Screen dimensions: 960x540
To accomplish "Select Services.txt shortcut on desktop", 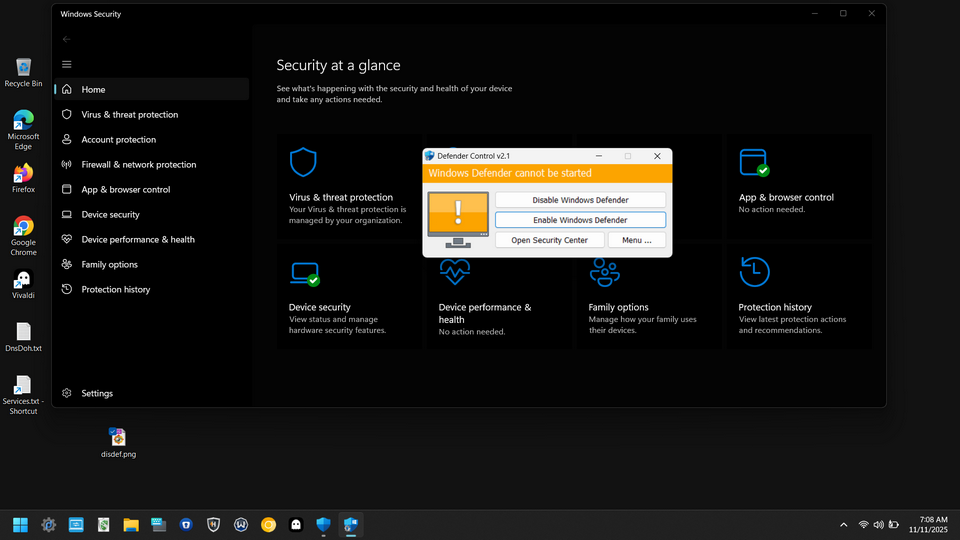I will (x=23, y=396).
